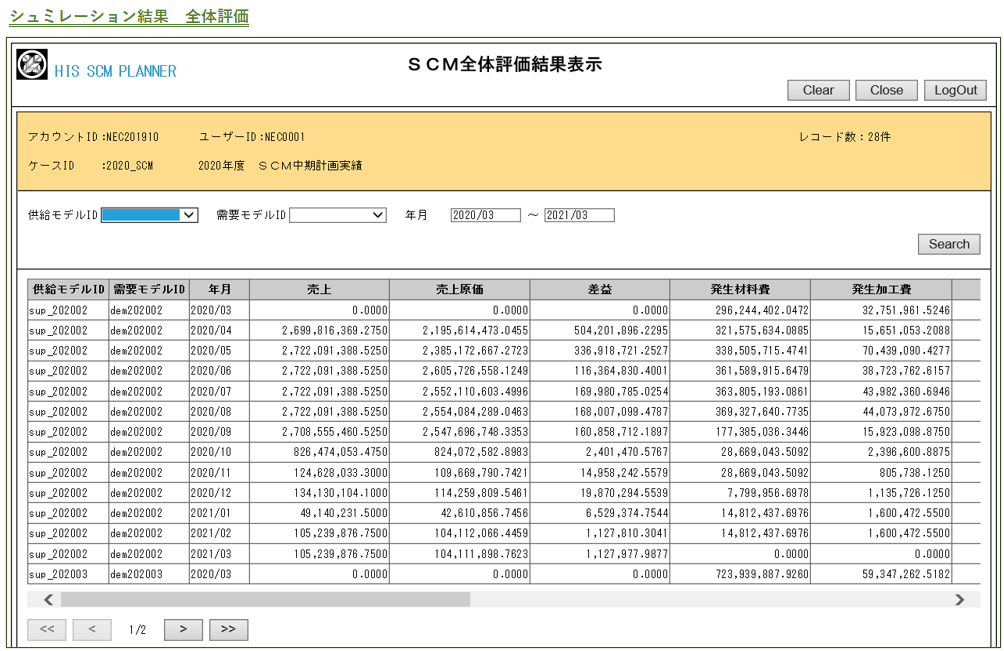Click the horizontal scrollbar thumb

tap(265, 600)
